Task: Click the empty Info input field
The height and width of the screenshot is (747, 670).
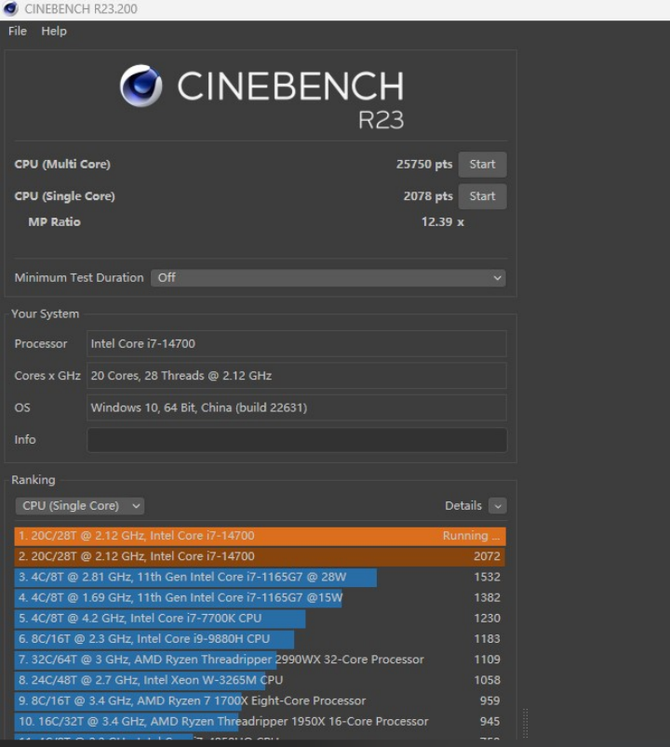Action: pos(296,439)
